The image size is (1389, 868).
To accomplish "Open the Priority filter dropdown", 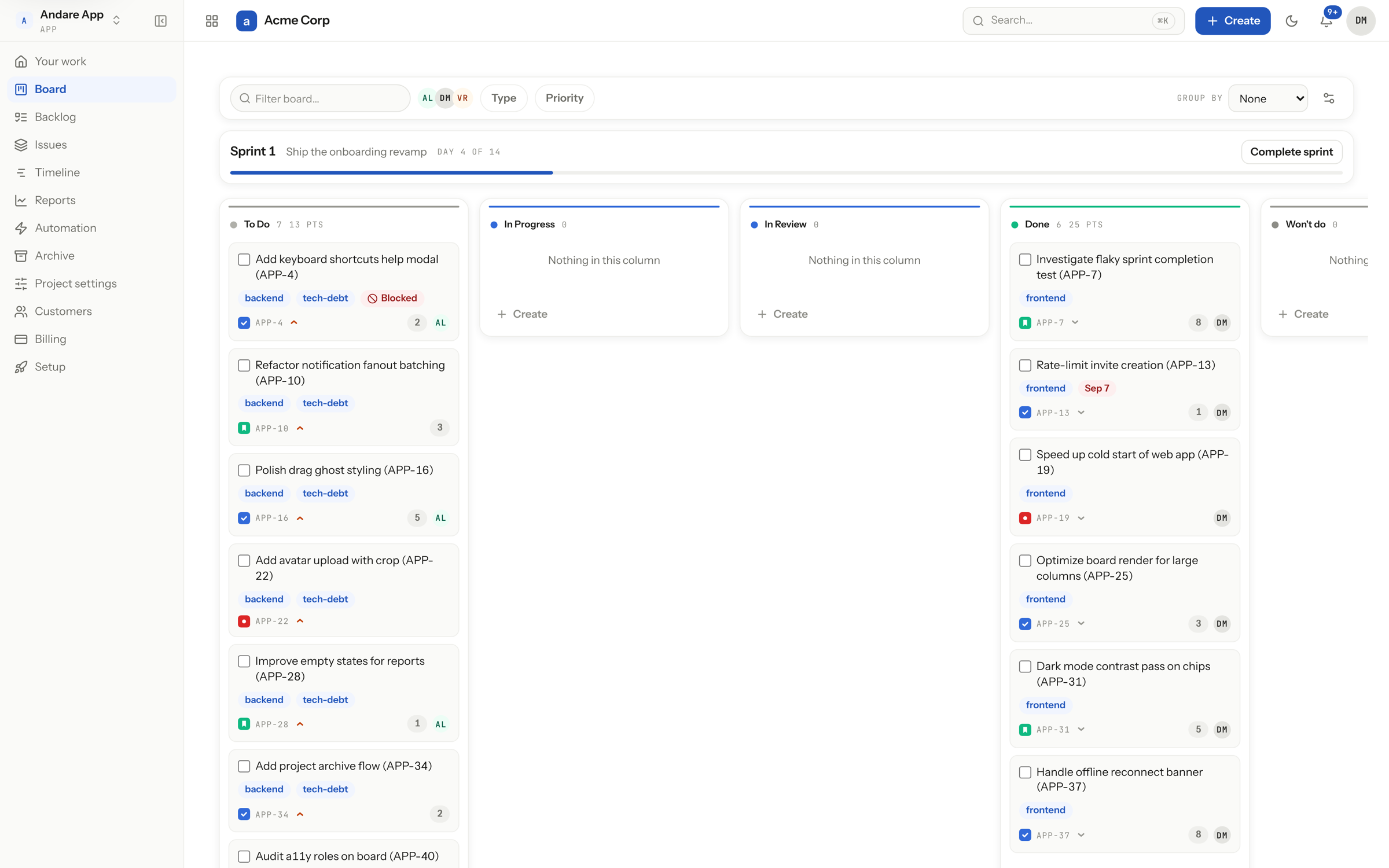I will 564,98.
